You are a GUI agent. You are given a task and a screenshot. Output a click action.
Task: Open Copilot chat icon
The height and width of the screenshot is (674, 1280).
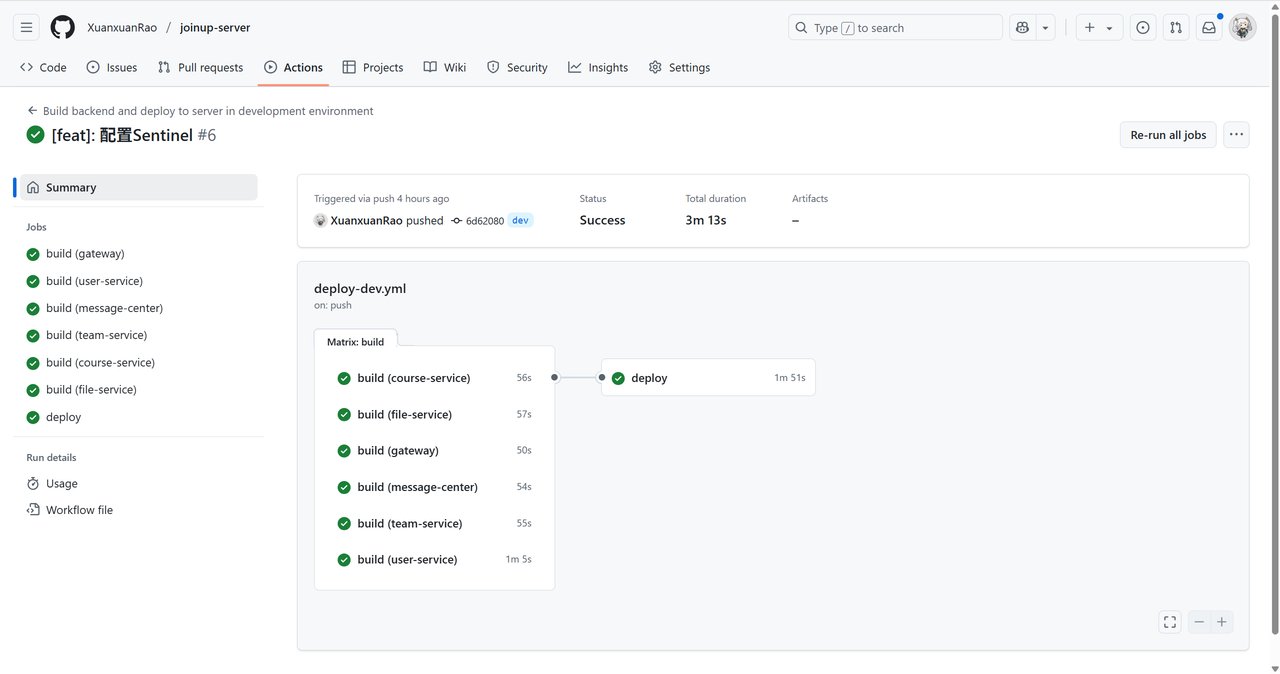(1022, 28)
